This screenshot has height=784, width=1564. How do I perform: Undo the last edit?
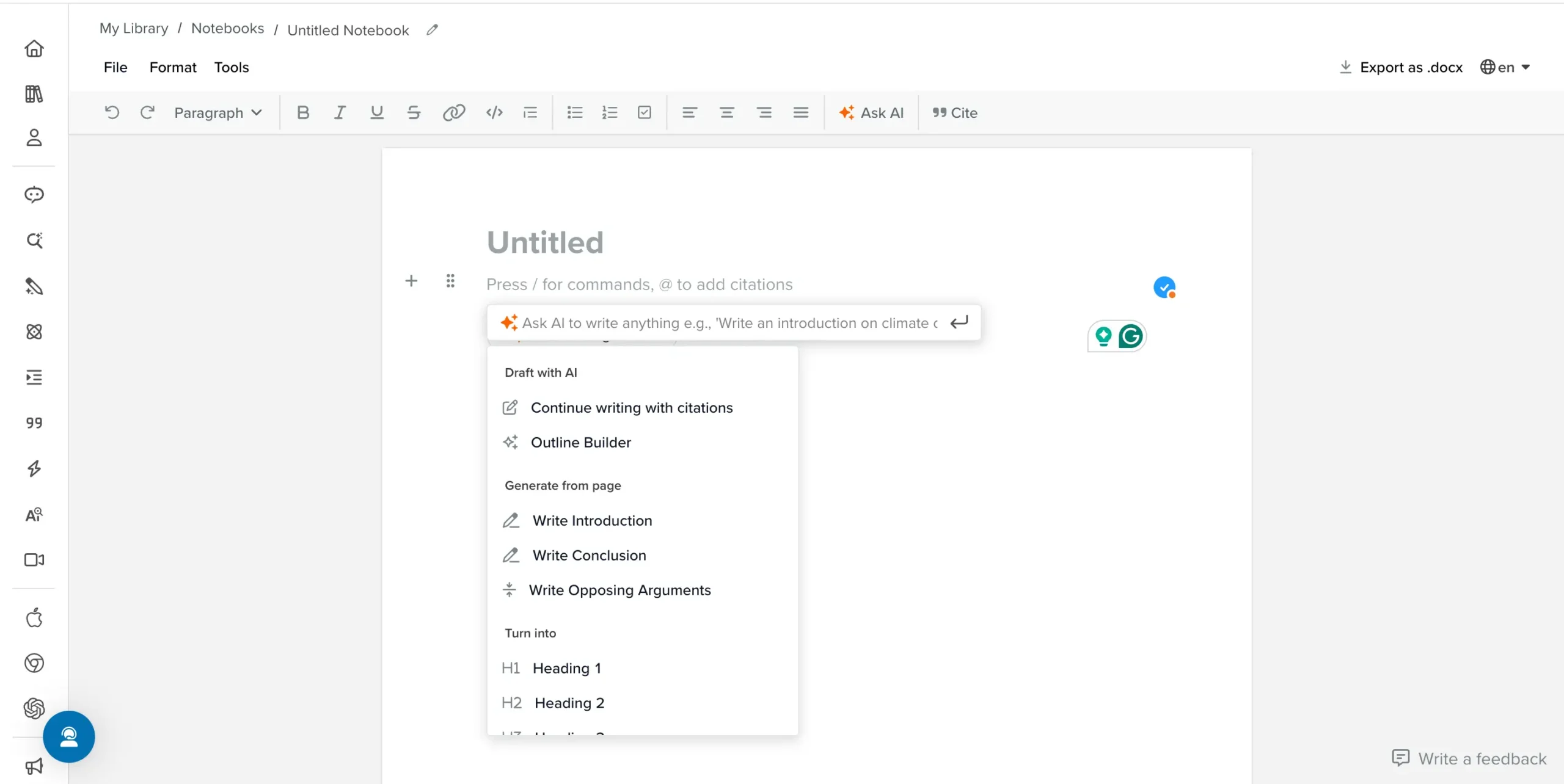coord(112,112)
